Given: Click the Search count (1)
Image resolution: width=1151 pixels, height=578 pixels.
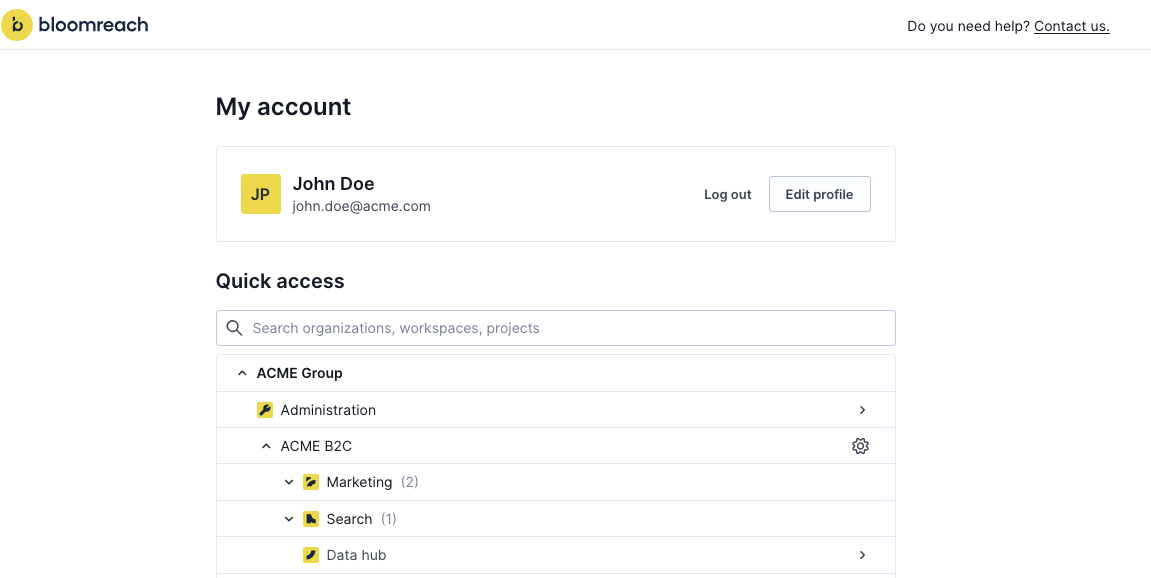Looking at the screenshot, I should [388, 519].
